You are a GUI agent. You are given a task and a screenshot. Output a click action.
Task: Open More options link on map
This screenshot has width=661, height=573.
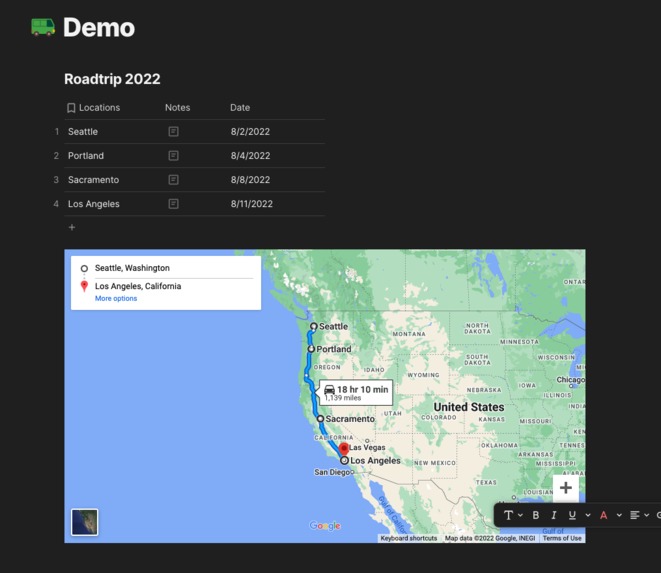[116, 298]
